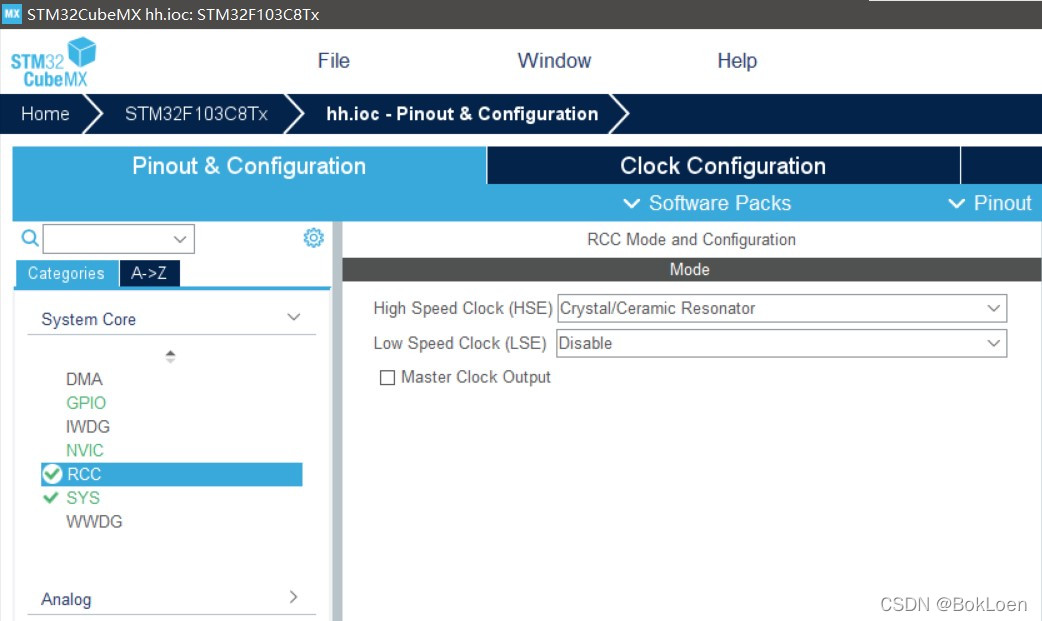Click the MX title bar icon
The height and width of the screenshot is (621, 1042).
click(x=12, y=13)
